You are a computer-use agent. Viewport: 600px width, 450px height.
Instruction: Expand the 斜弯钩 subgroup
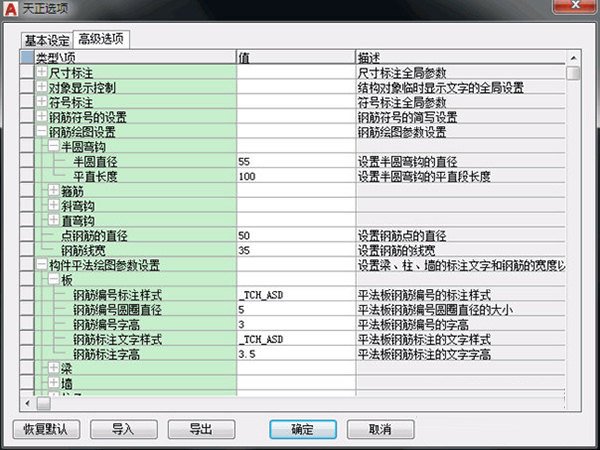pos(53,205)
